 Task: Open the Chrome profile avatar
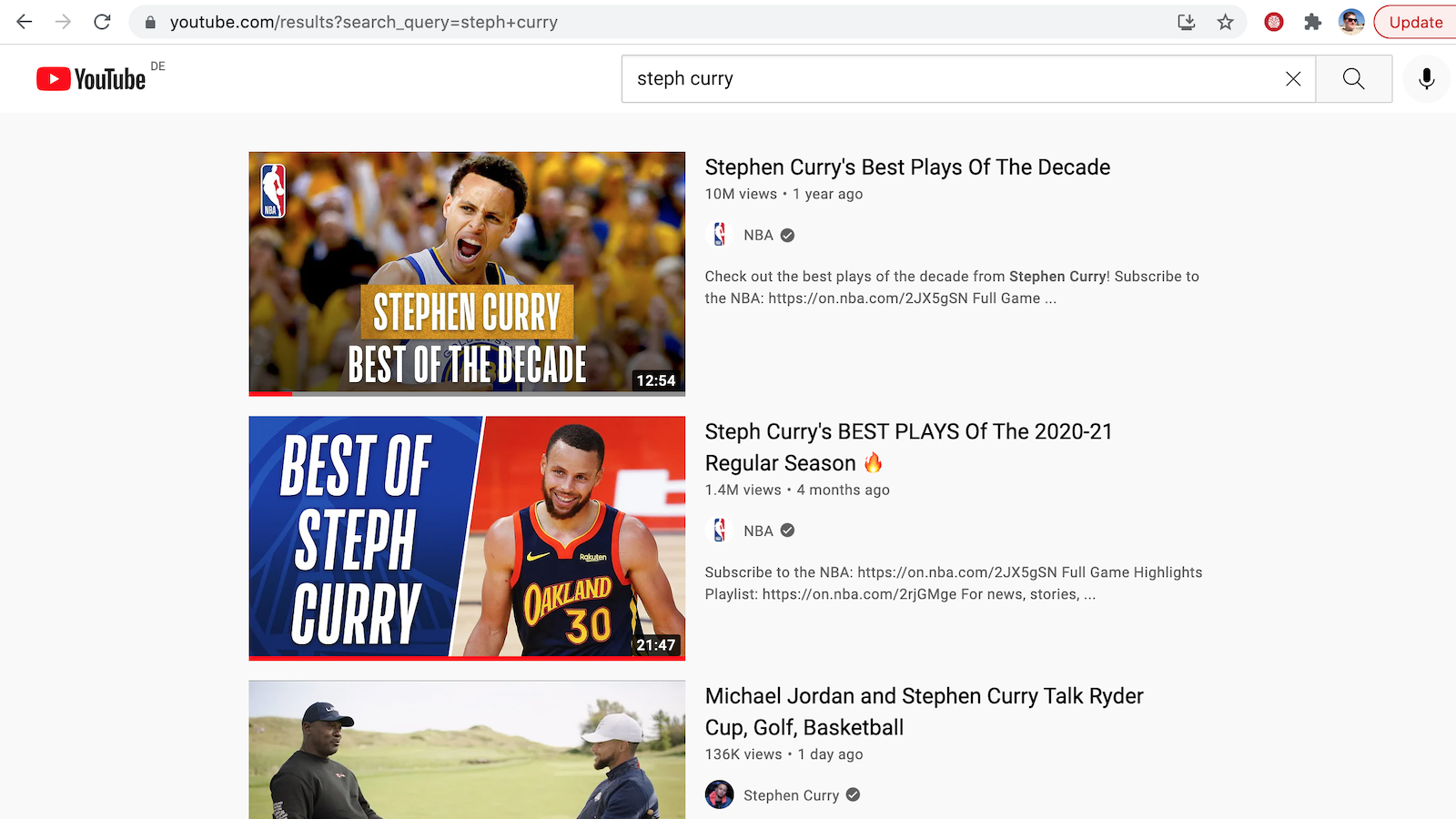[x=1351, y=22]
